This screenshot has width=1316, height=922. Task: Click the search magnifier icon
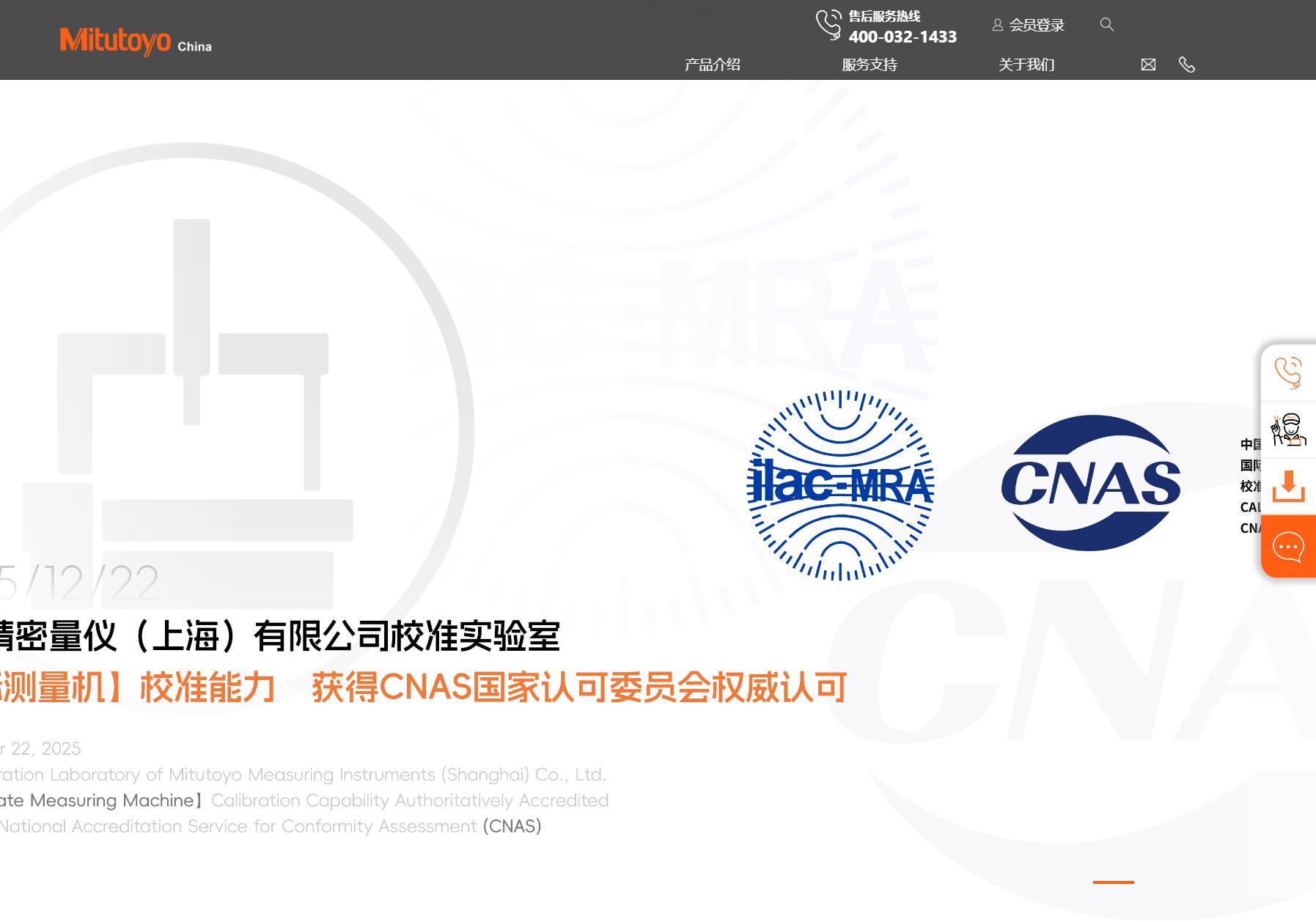pos(1107,25)
